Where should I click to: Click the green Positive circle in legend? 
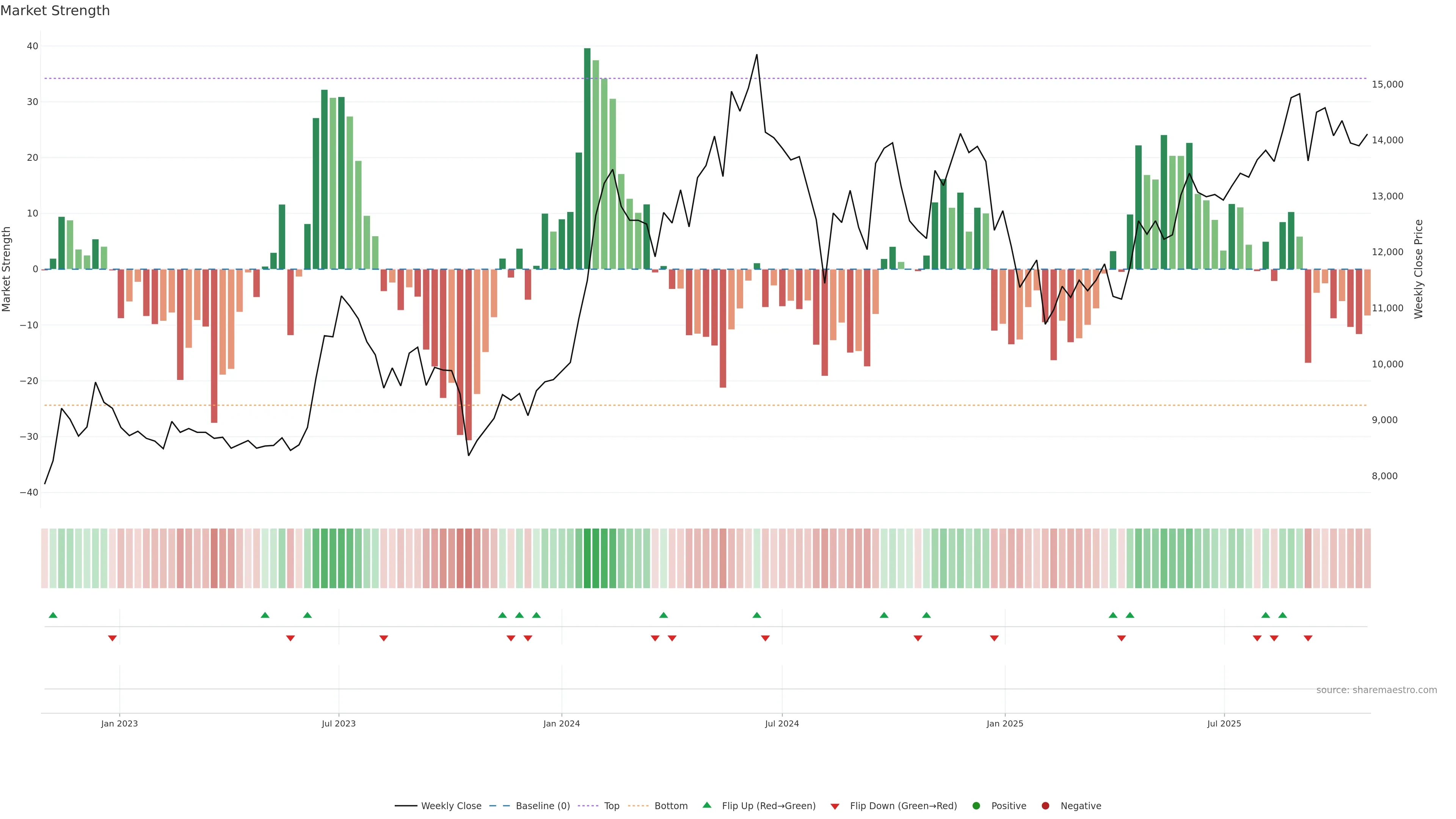(976, 806)
